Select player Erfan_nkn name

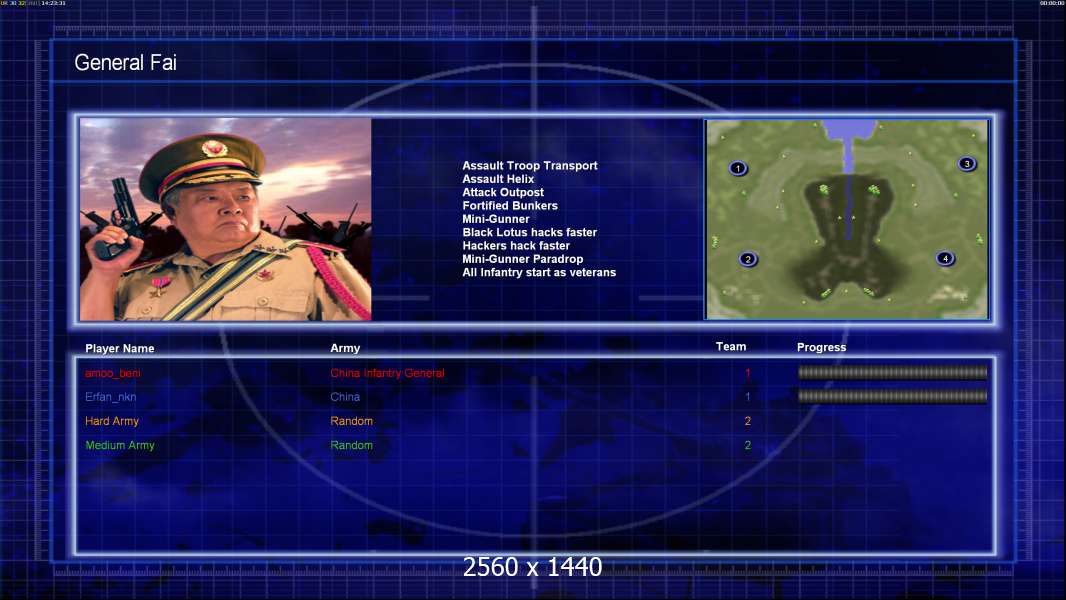click(111, 397)
